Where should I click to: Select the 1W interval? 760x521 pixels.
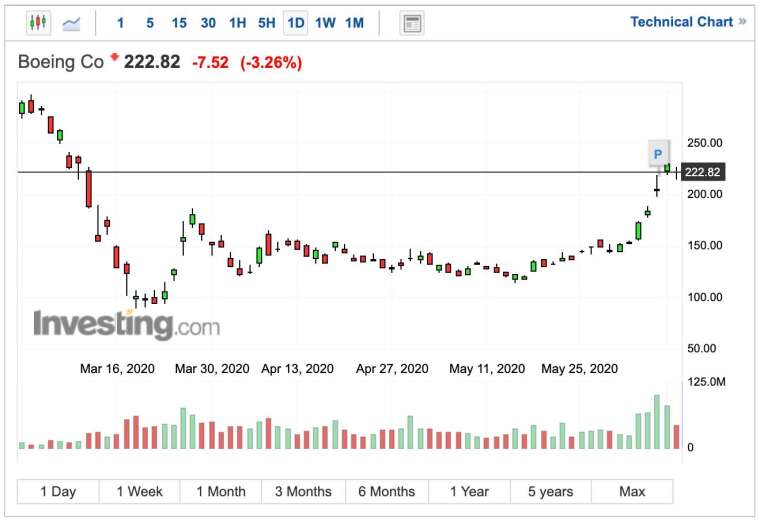325,23
